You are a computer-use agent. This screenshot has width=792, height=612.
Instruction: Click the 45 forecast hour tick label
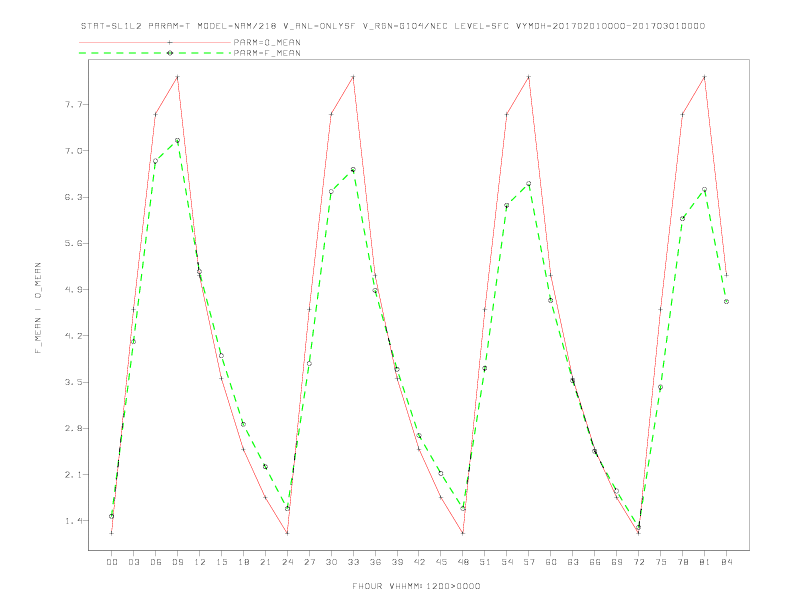coord(441,562)
